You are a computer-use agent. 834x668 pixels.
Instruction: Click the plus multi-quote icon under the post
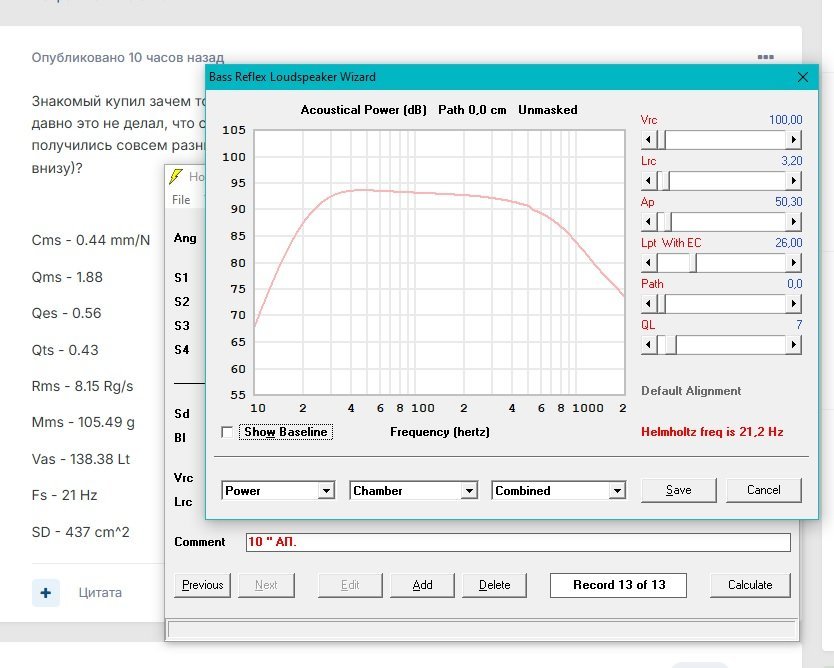click(46, 592)
